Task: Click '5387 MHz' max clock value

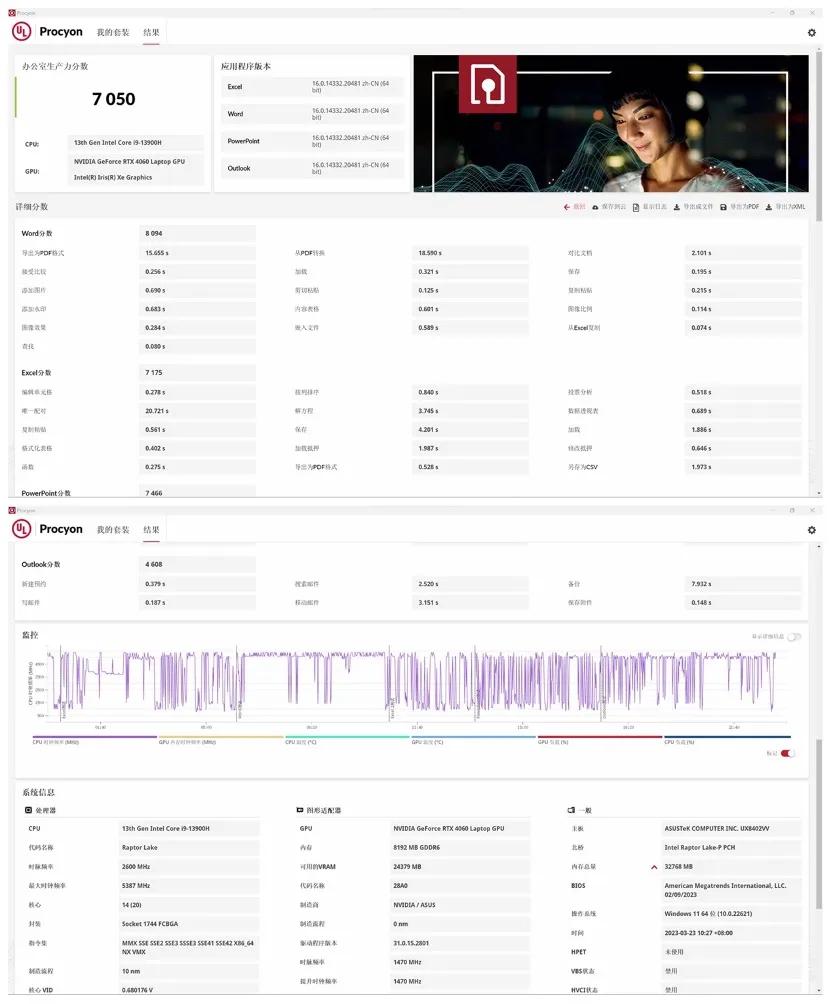Action: point(136,886)
